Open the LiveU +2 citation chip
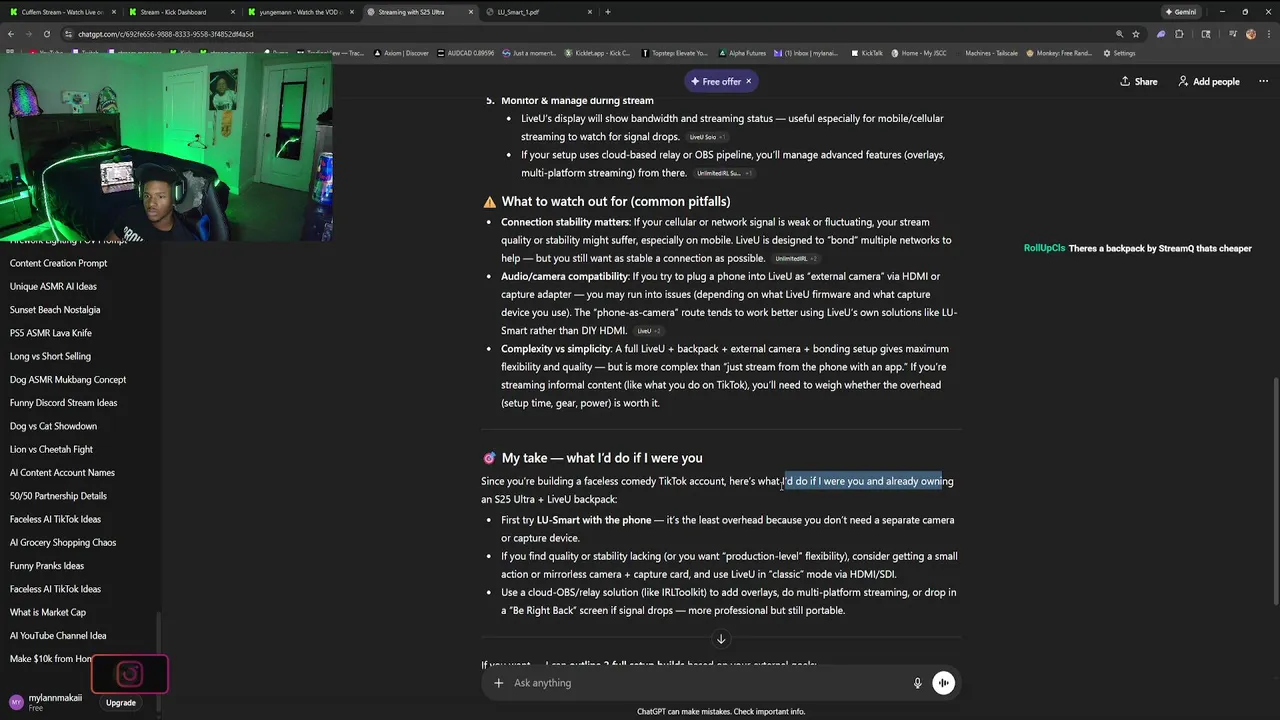The image size is (1280, 720). pyautogui.click(x=648, y=331)
